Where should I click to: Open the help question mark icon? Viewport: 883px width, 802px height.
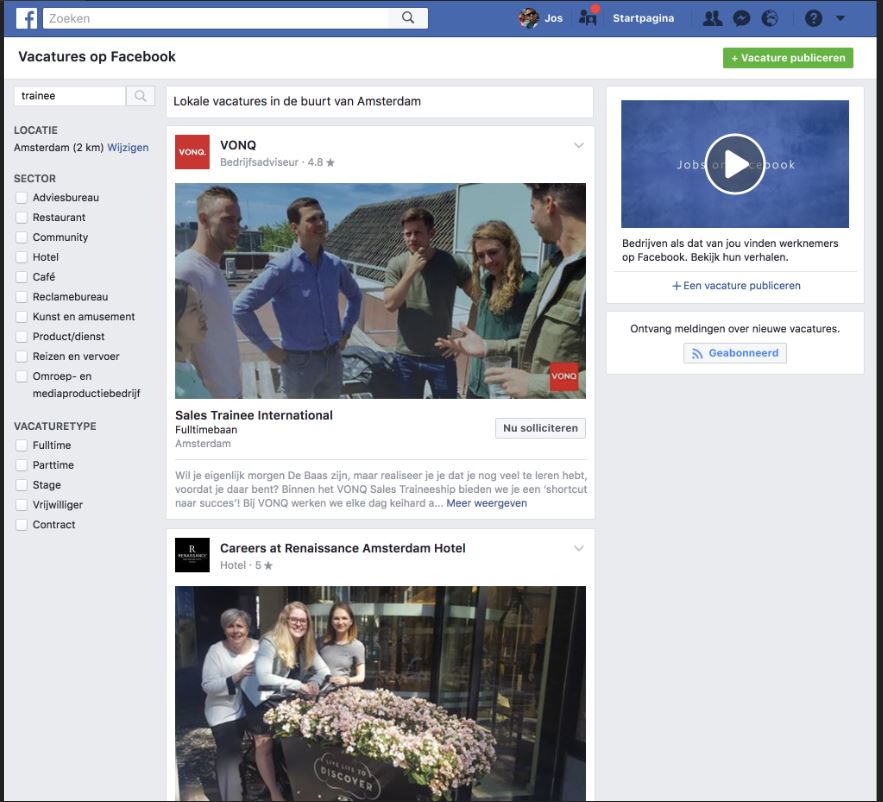tap(813, 19)
